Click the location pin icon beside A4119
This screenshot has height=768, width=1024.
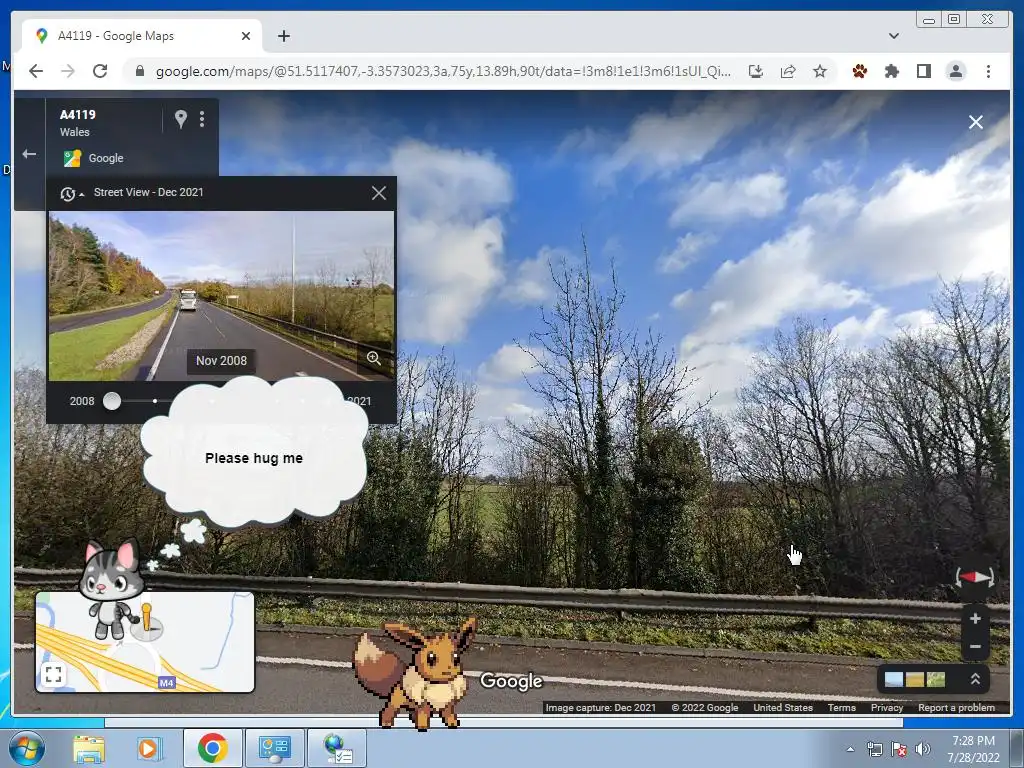[x=181, y=119]
